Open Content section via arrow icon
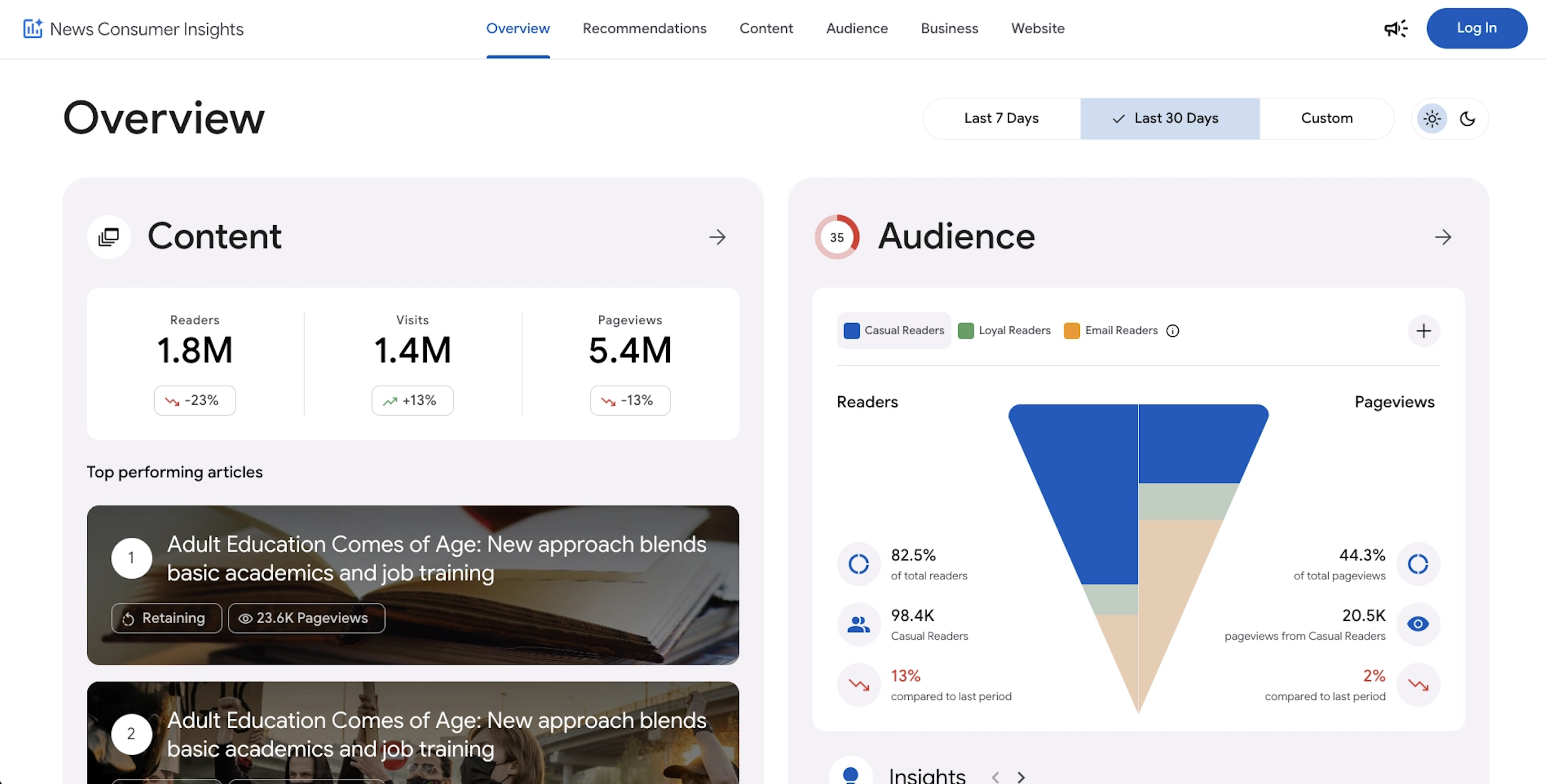 click(x=717, y=237)
